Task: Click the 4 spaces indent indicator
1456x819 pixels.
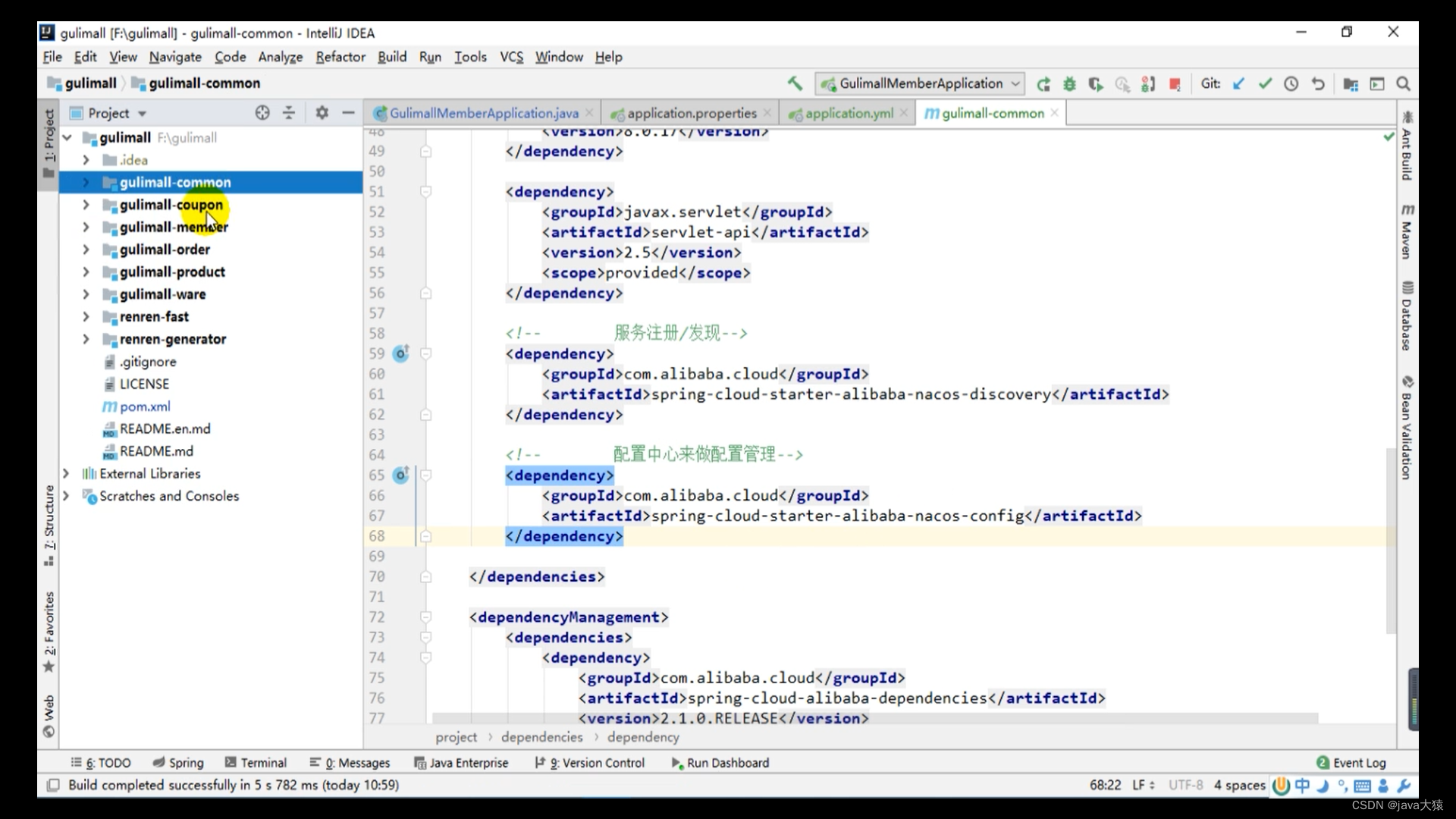Action: [x=1239, y=786]
